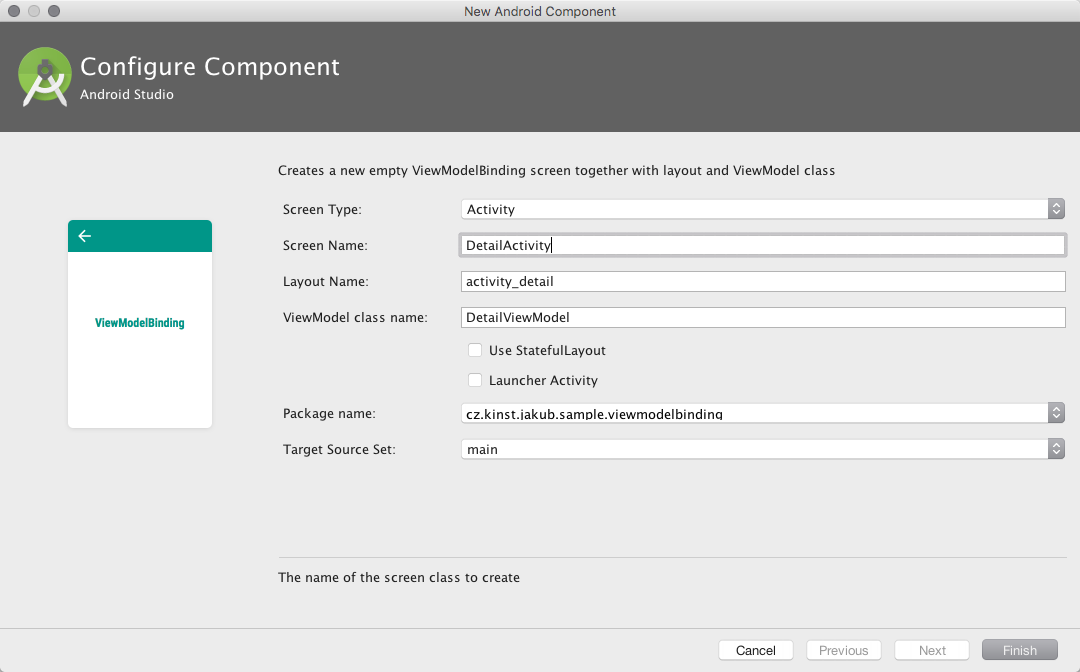Click the 'Package name:' label
Screen dimensions: 1080x672
pos(329,413)
